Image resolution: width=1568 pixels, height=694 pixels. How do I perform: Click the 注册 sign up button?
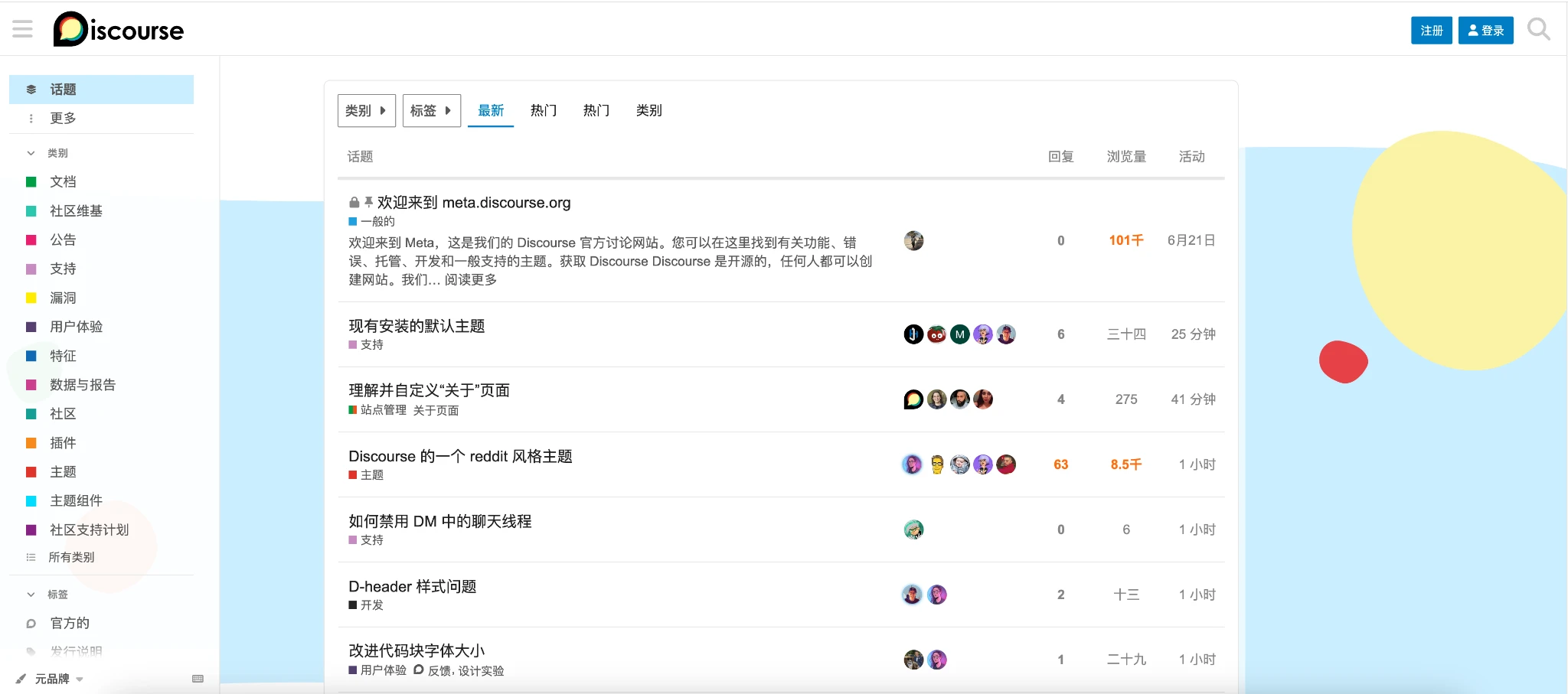pos(1431,31)
